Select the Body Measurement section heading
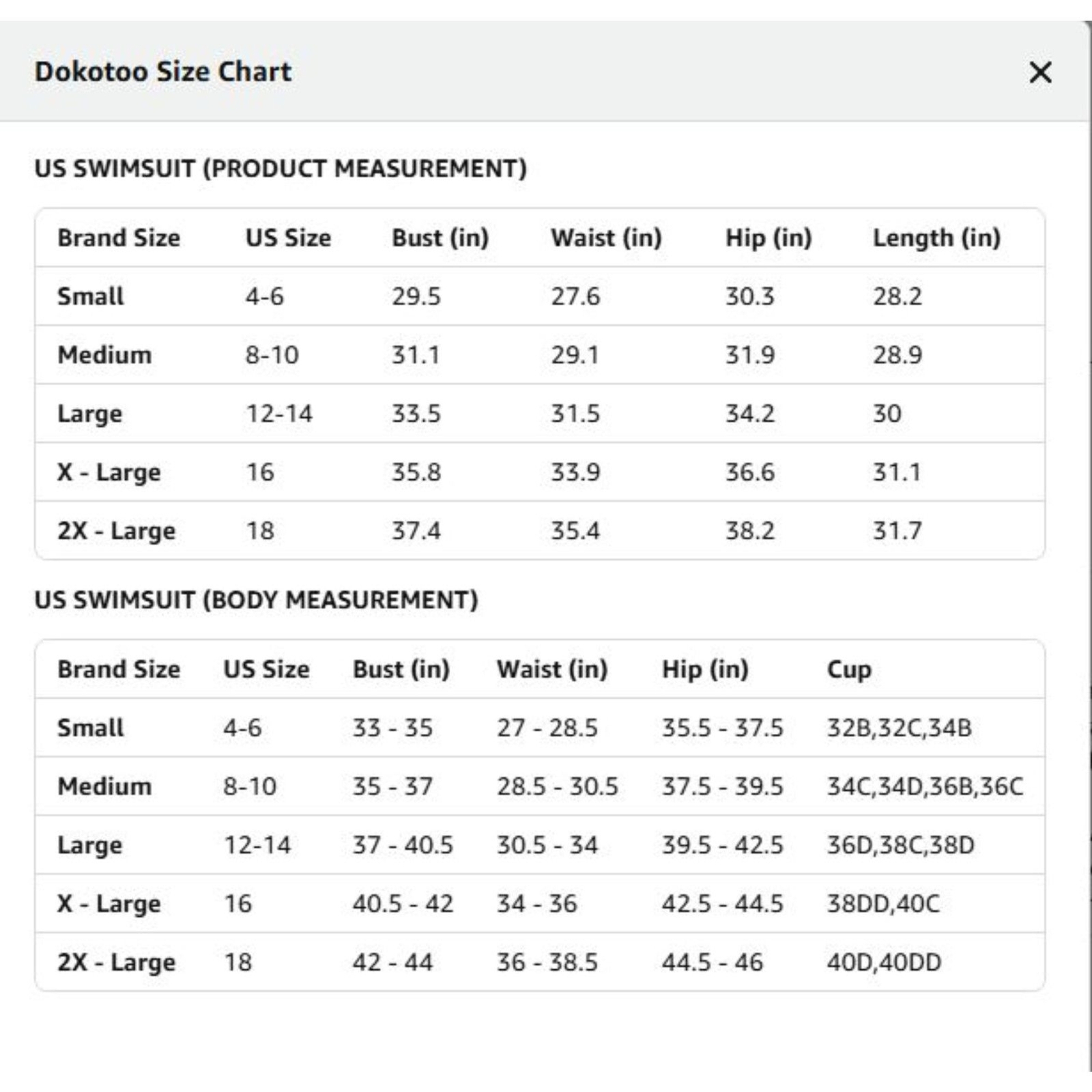The height and width of the screenshot is (1092, 1092). point(256,600)
